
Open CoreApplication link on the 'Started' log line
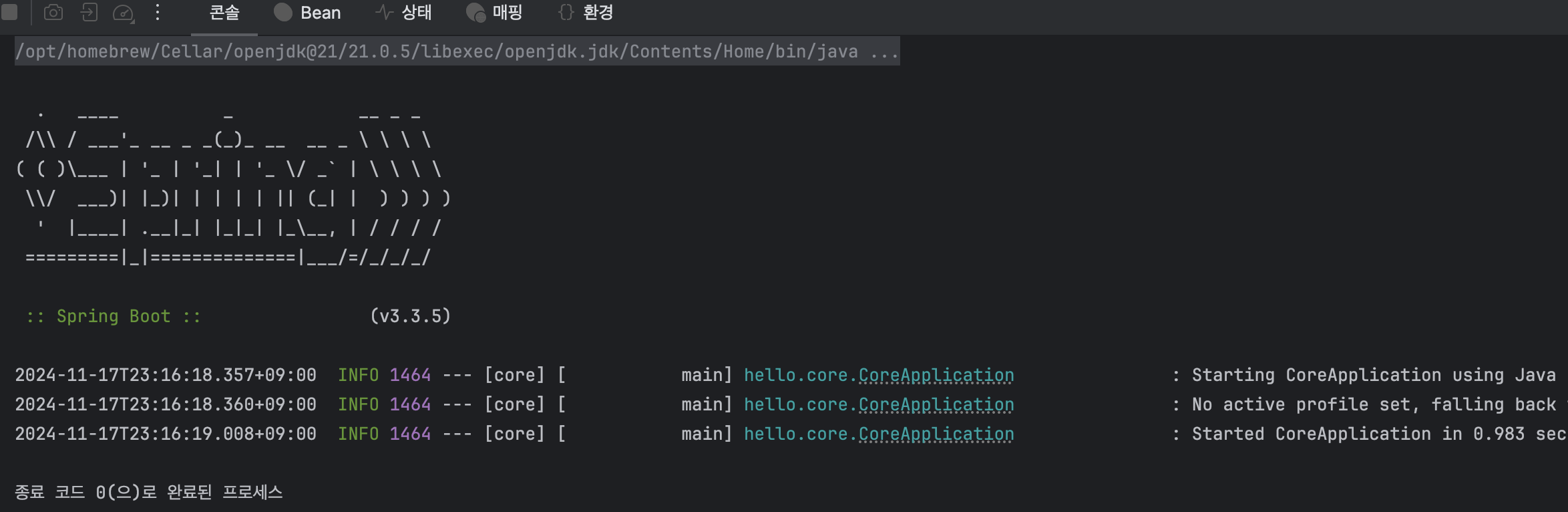[x=936, y=434]
